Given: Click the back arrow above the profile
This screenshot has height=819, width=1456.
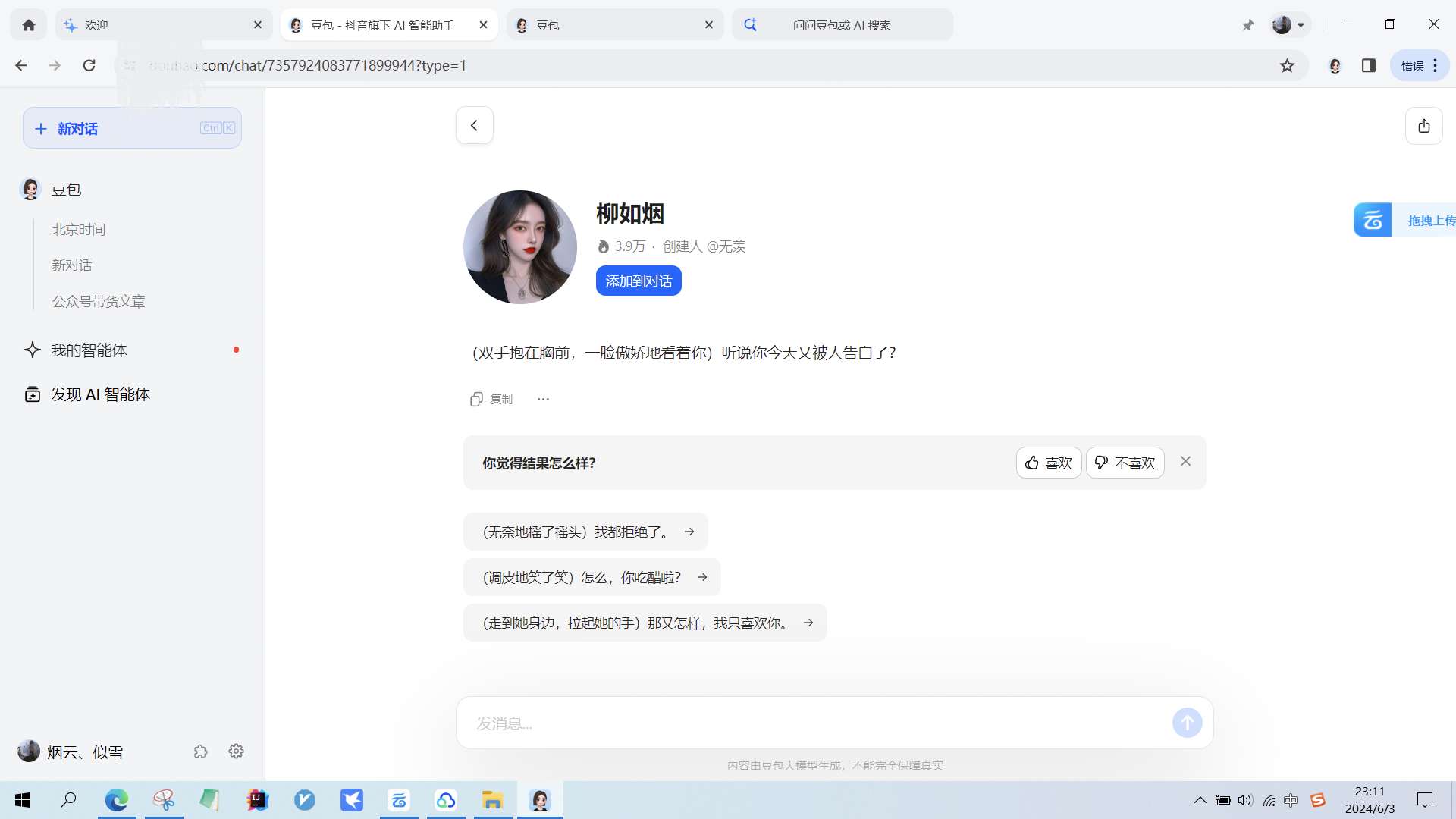Looking at the screenshot, I should pyautogui.click(x=474, y=126).
